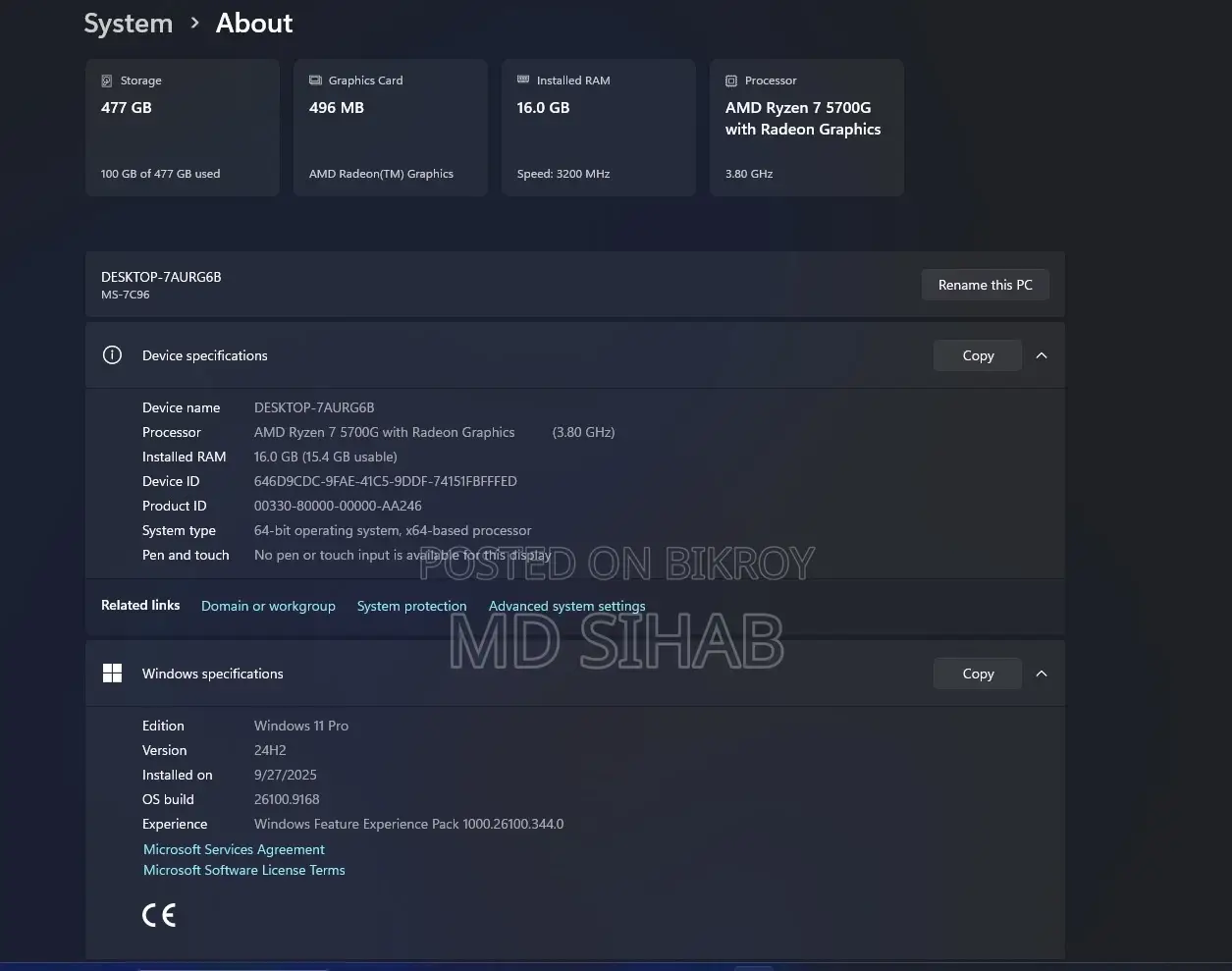Open Domain or workgroup link
1232x971 pixels.
[268, 606]
